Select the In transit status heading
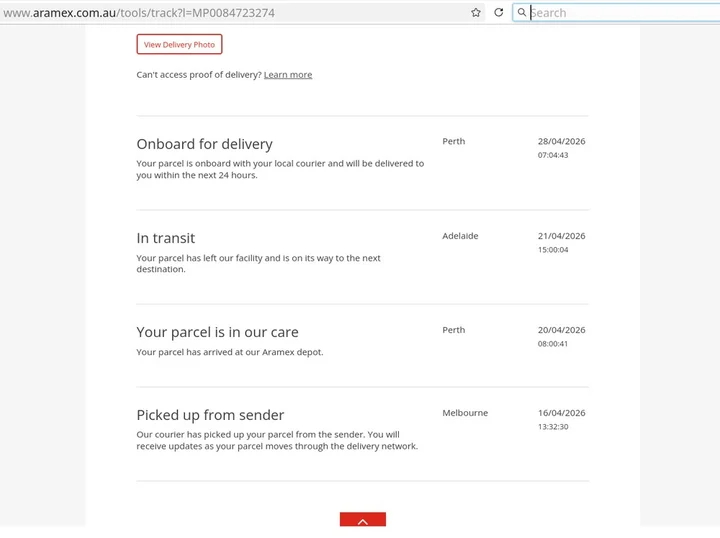This screenshot has width=720, height=538. pyautogui.click(x=166, y=238)
